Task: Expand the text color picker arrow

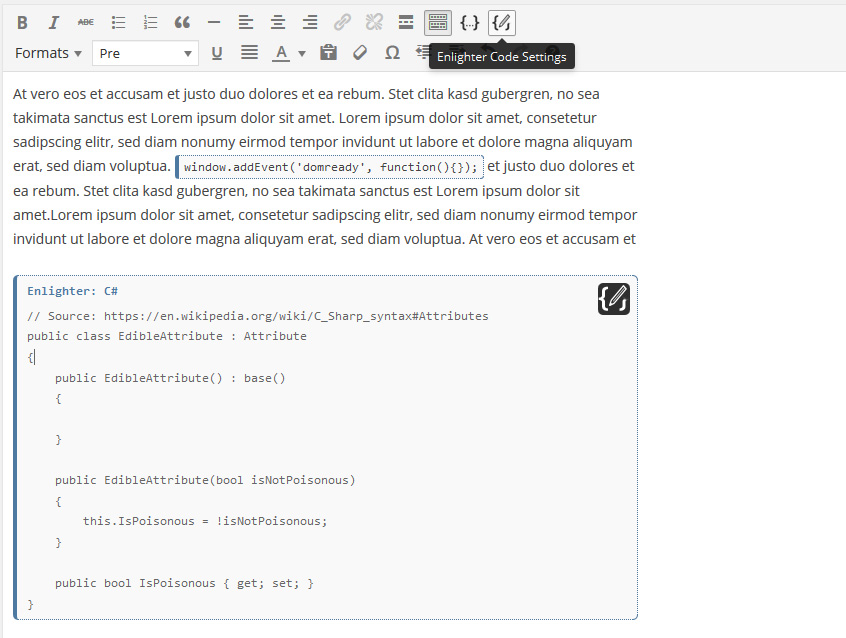Action: [x=302, y=53]
